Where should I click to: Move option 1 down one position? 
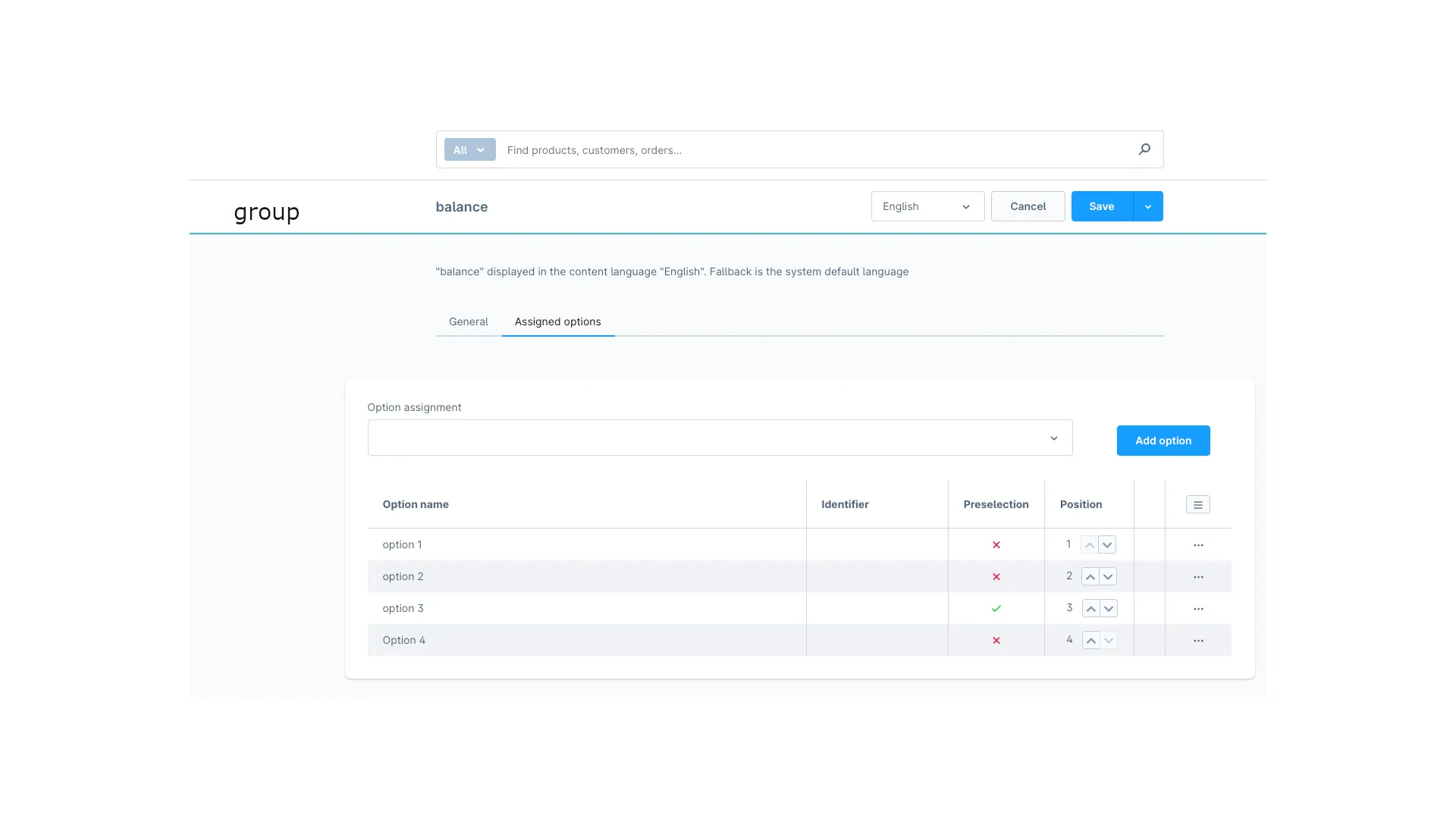(x=1107, y=545)
